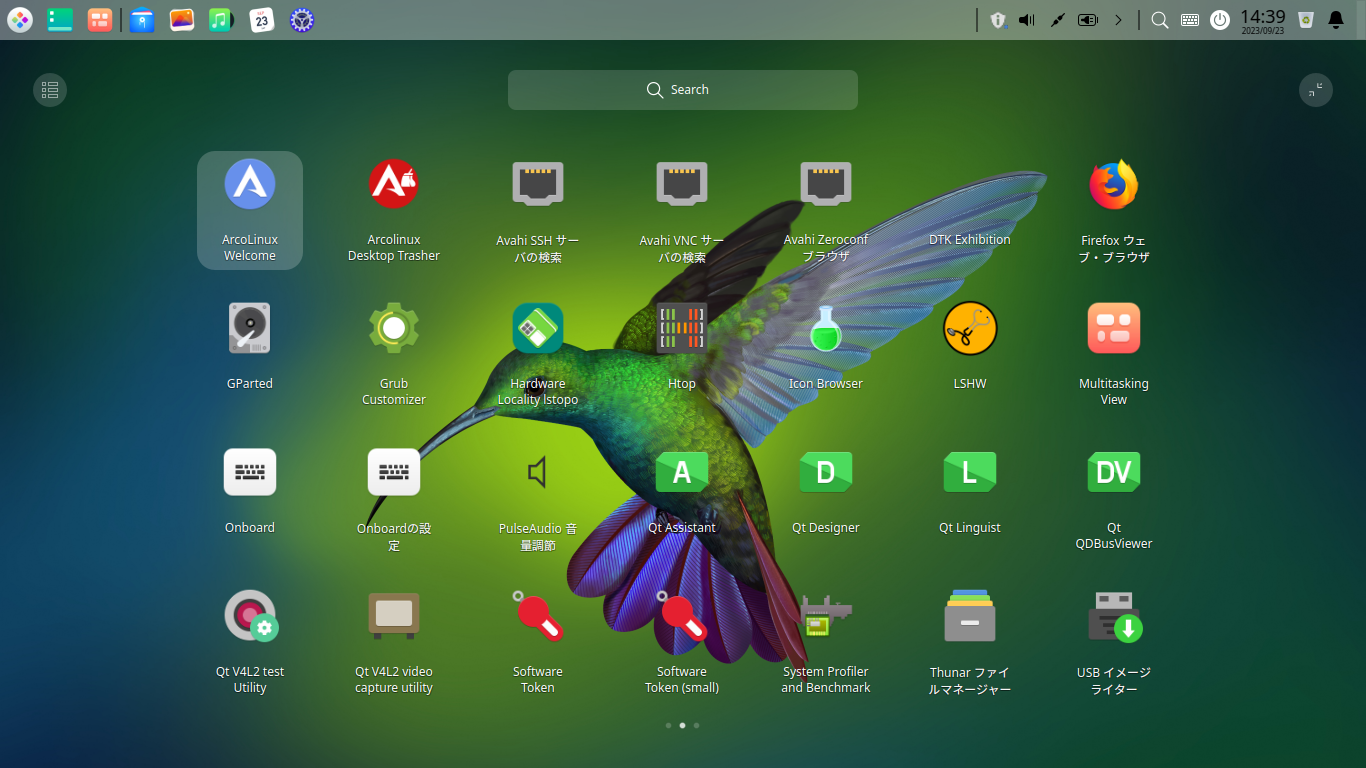Open Onboard settings app

(x=394, y=498)
